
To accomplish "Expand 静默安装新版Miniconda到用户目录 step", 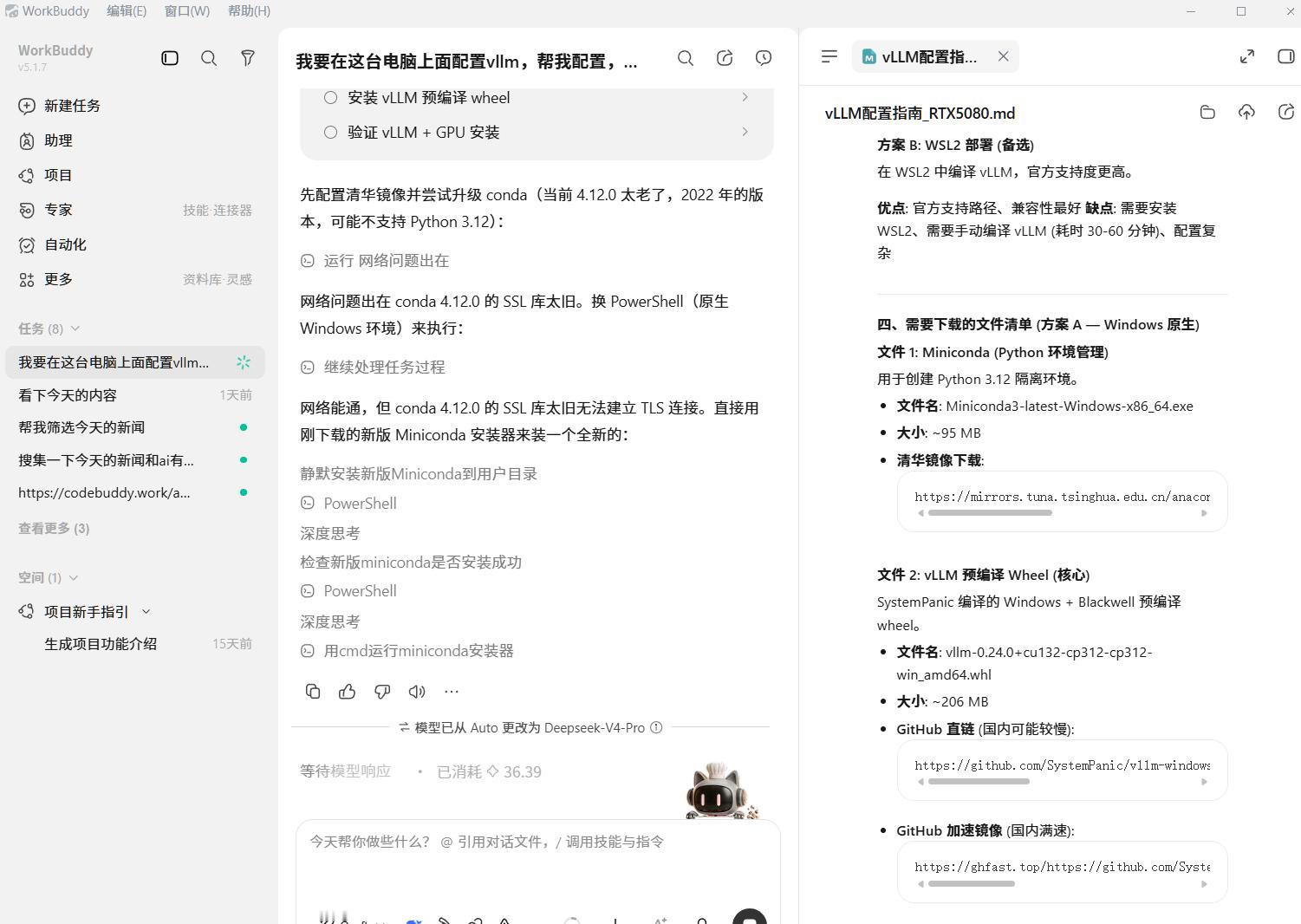I will click(x=419, y=474).
